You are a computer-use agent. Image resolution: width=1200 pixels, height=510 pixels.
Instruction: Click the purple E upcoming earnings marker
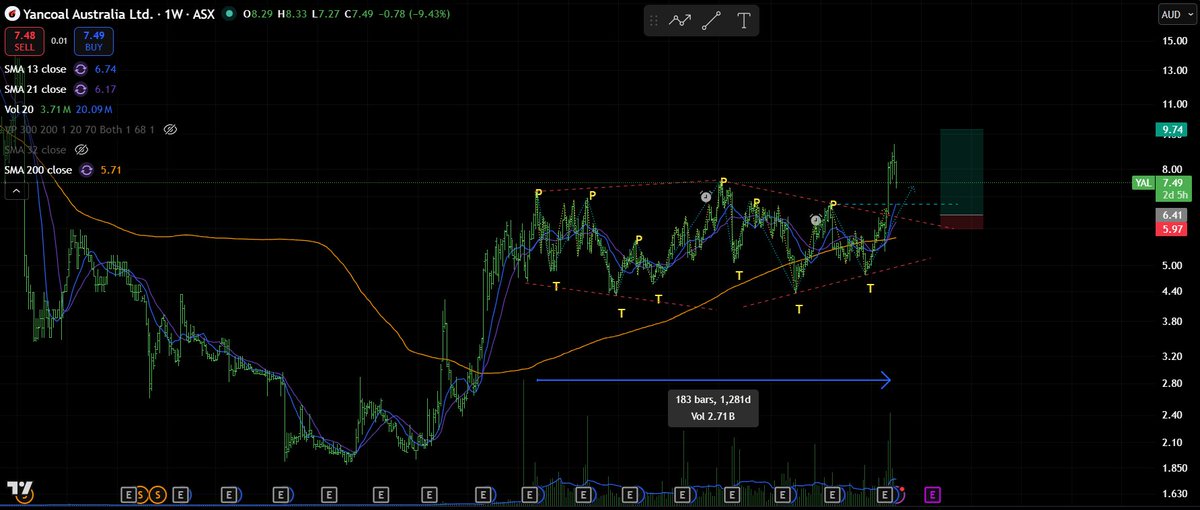[932, 494]
